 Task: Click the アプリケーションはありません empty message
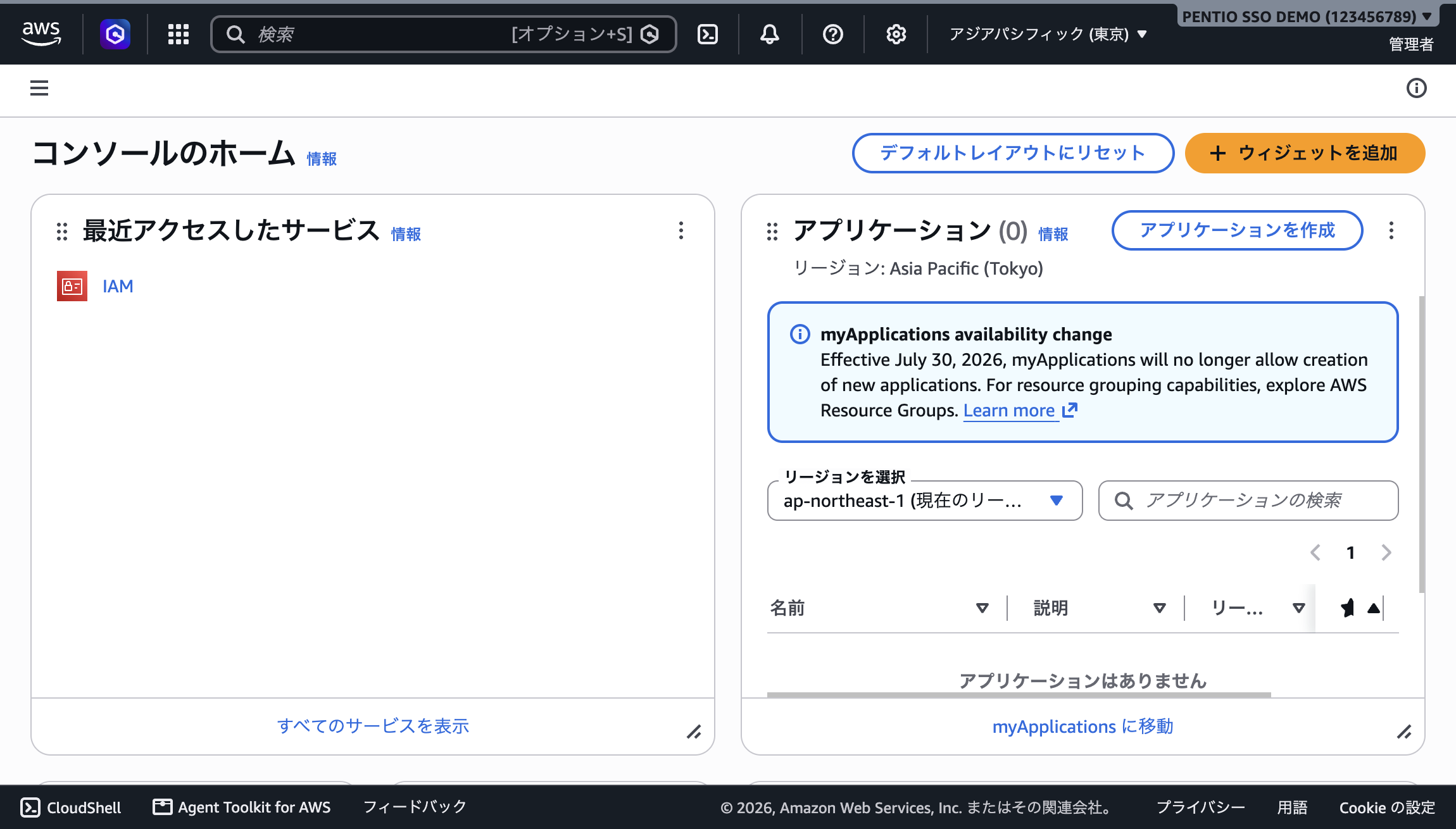coord(1083,681)
